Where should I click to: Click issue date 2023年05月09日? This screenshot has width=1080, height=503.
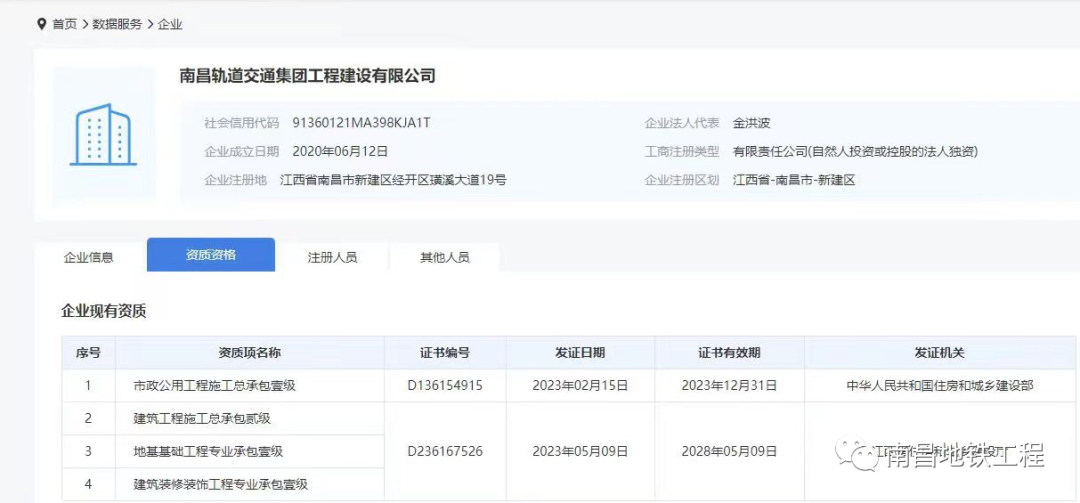coord(580,451)
